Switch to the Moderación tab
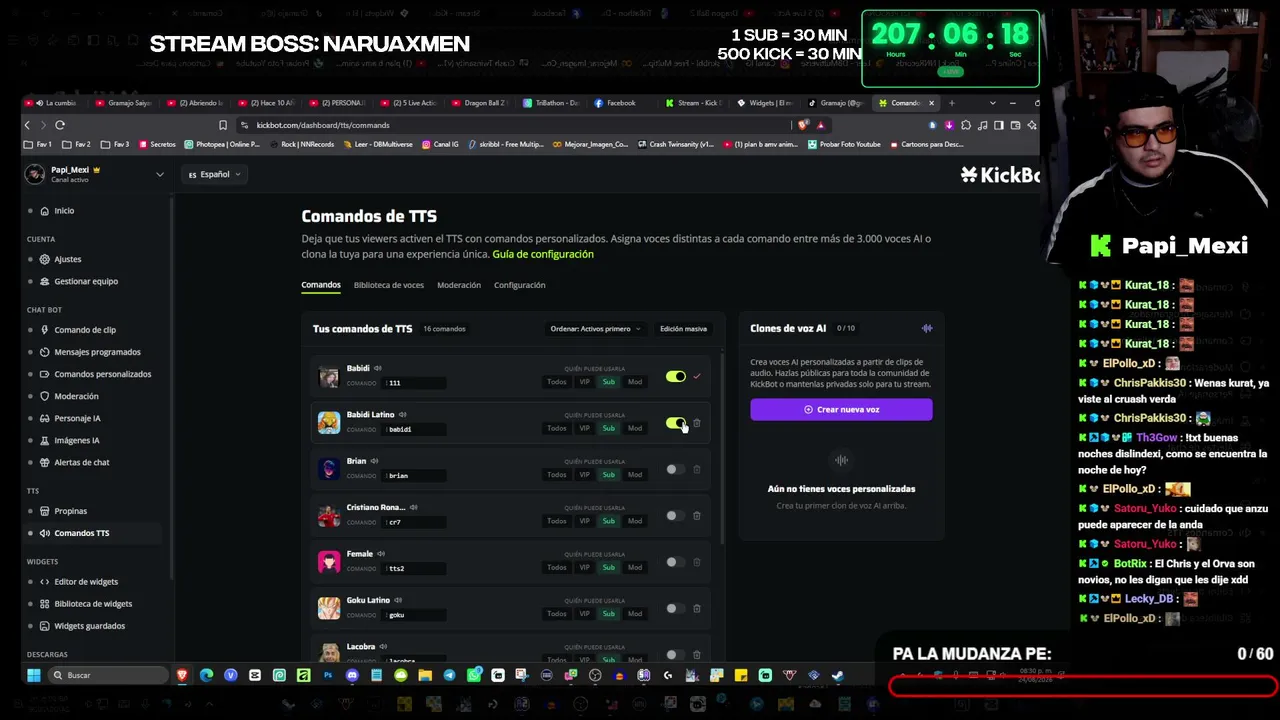This screenshot has width=1280, height=720. pos(459,285)
